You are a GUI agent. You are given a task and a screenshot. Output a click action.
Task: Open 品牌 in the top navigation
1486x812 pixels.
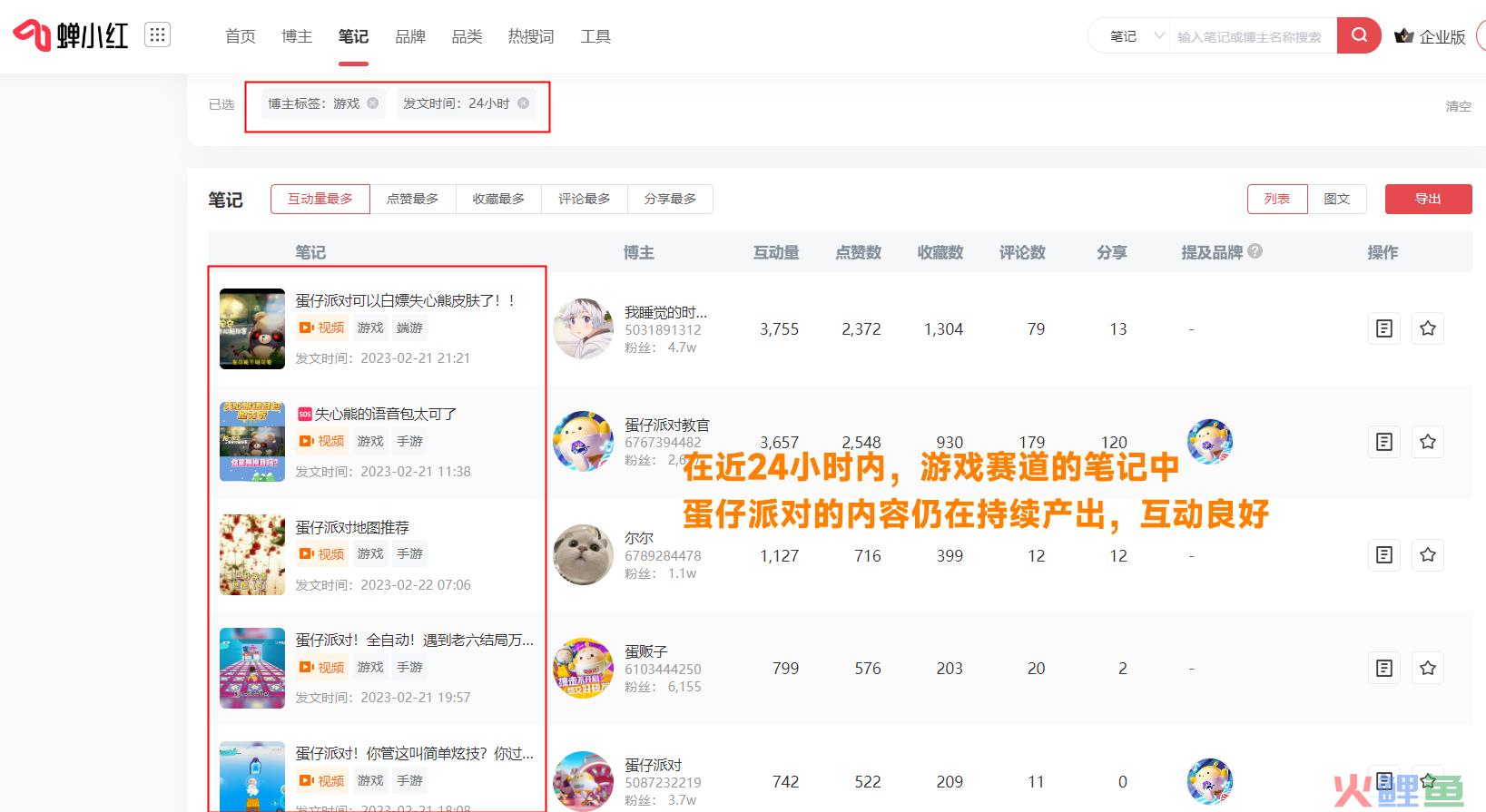click(x=410, y=36)
